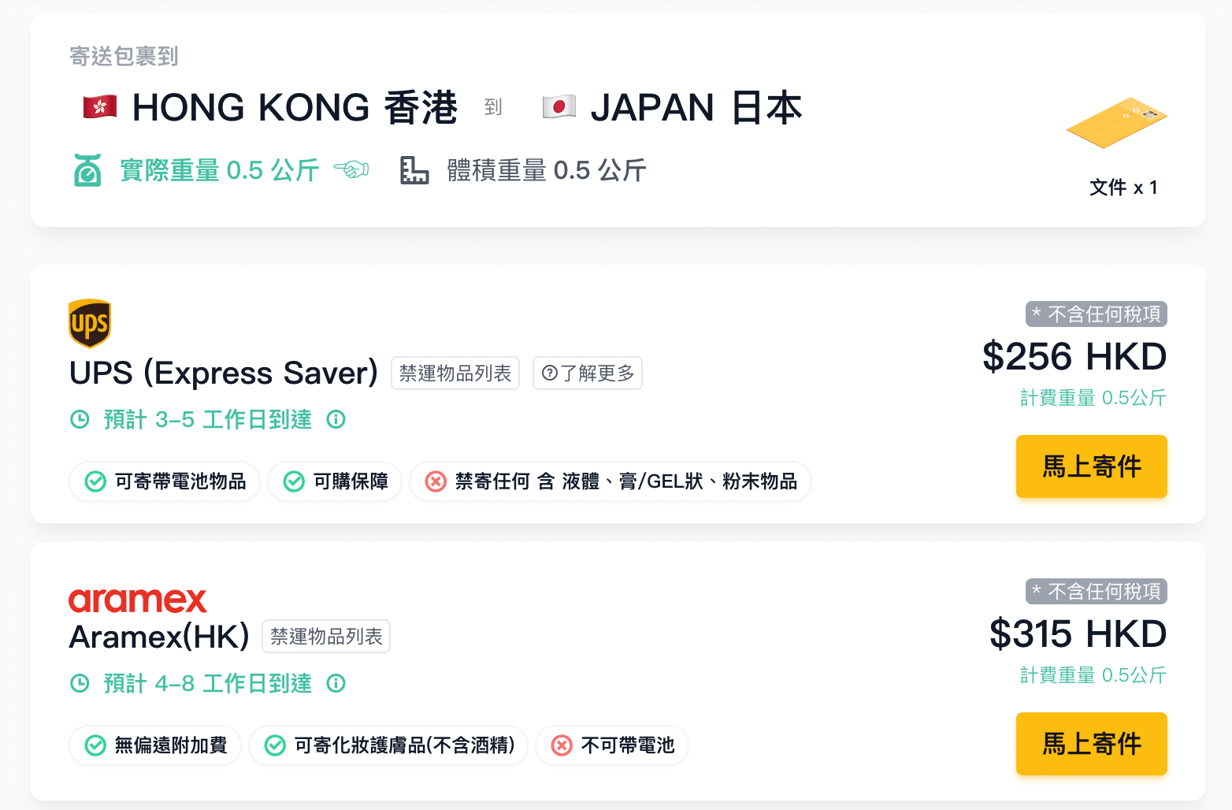Click the 可購保障 insurance tag
Viewport: 1232px width, 810px height.
click(335, 482)
